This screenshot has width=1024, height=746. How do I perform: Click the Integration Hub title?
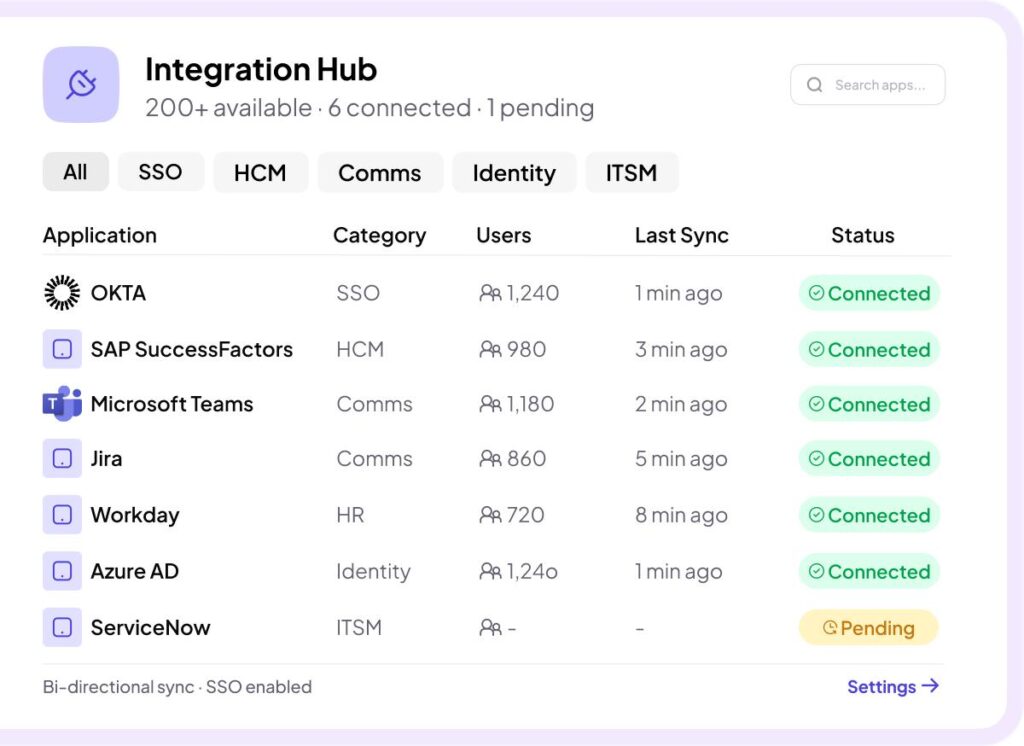coord(261,69)
